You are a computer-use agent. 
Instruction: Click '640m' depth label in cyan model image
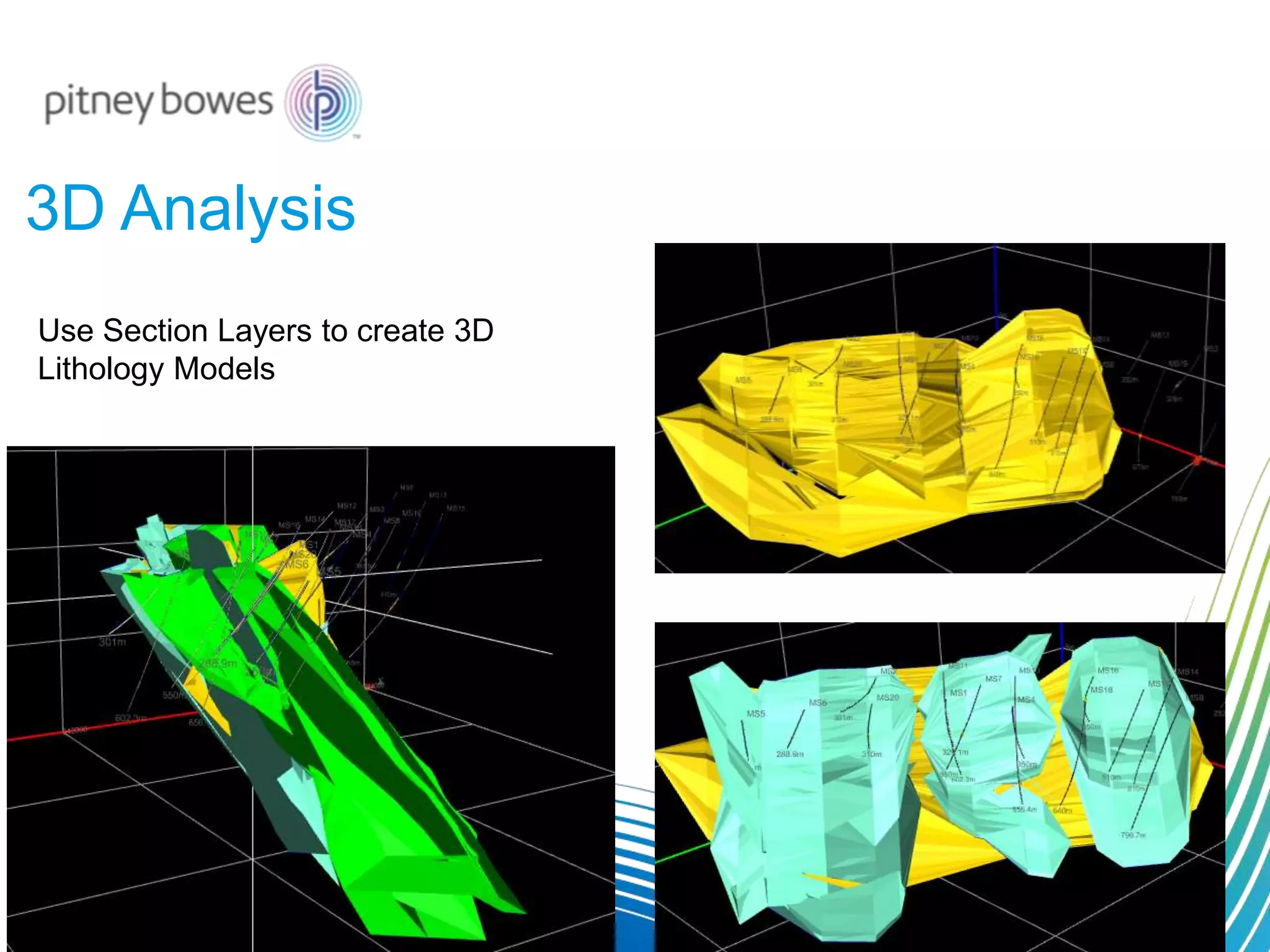1062,810
